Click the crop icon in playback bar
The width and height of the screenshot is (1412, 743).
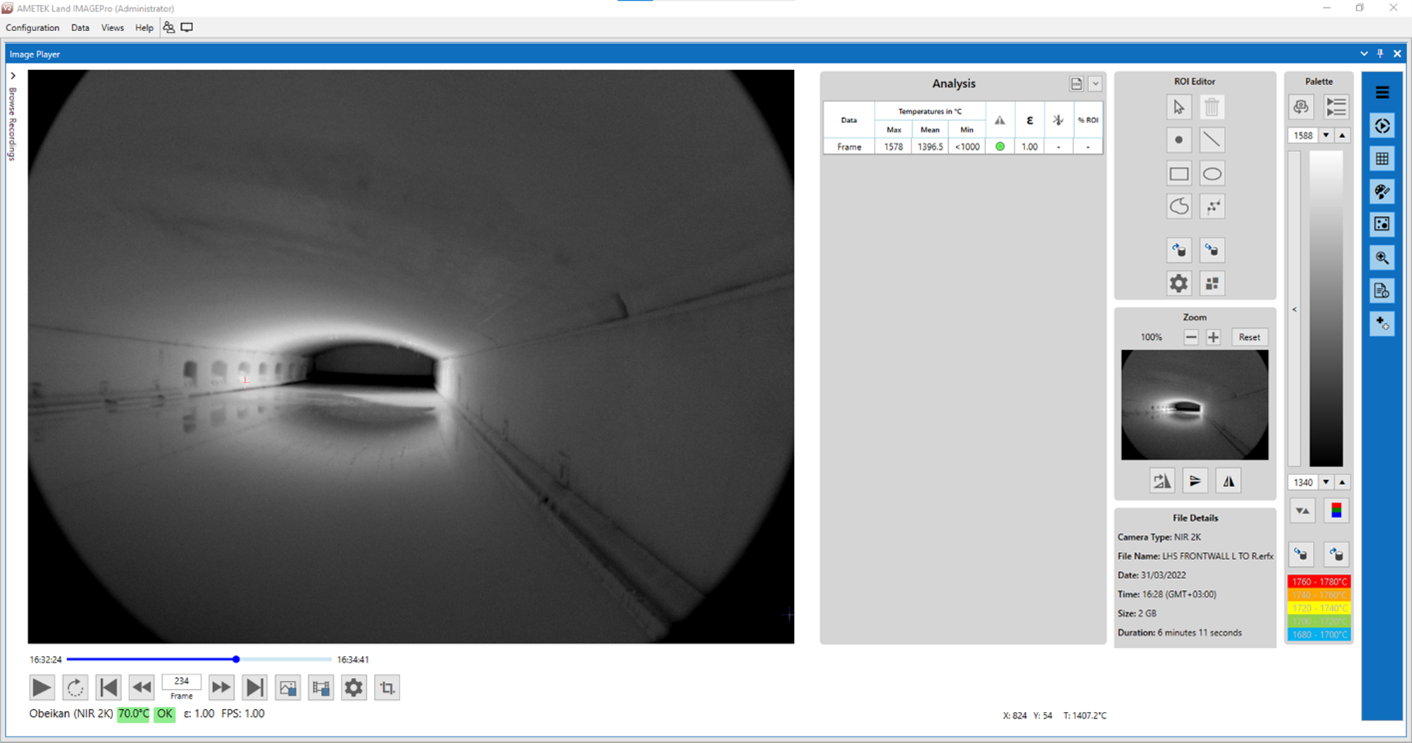coord(387,688)
